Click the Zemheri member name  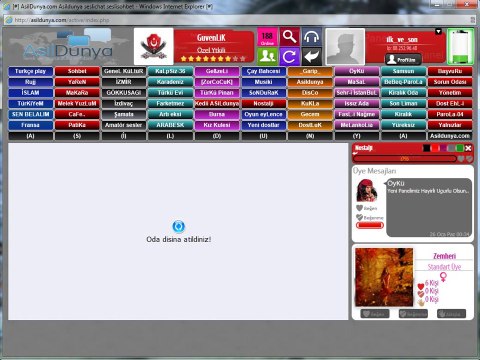444,256
